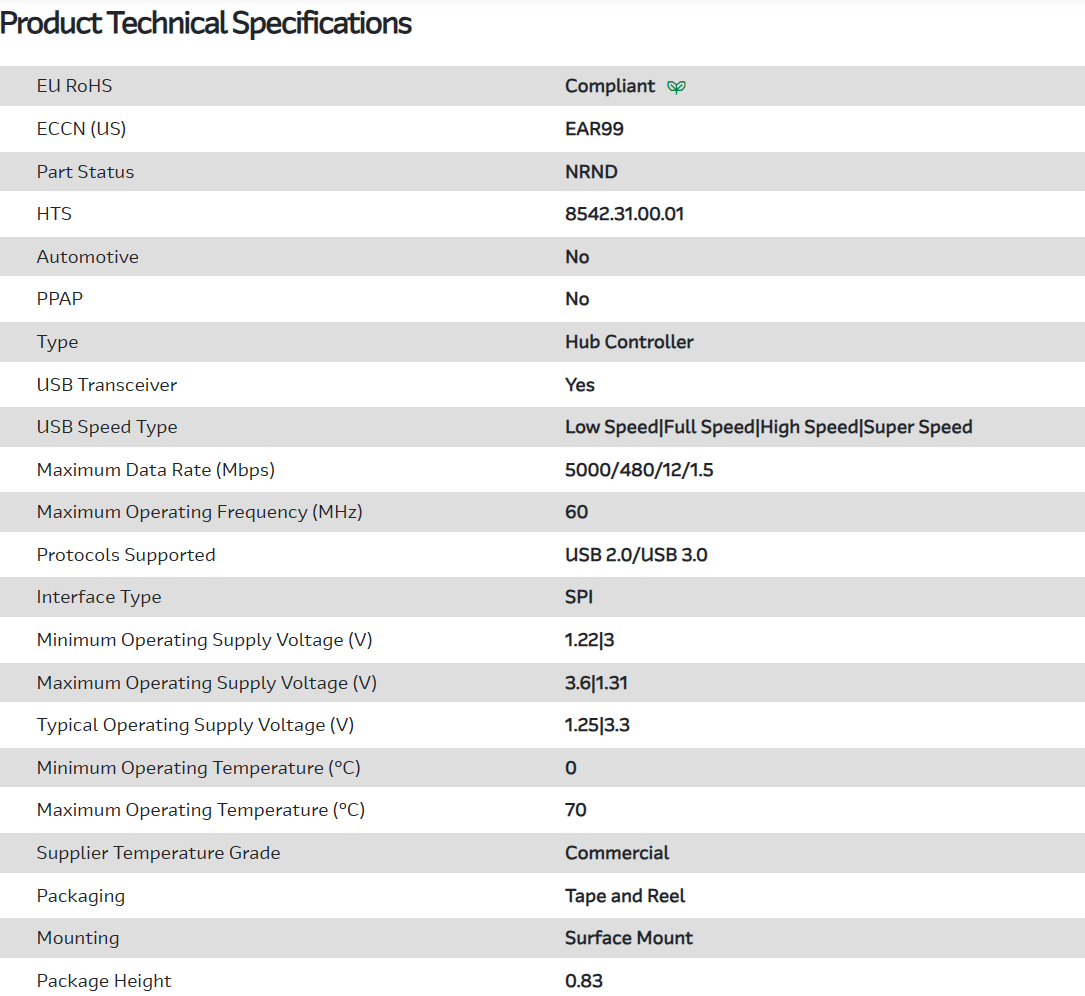This screenshot has height=996, width=1085.
Task: Click the Surface Mount mounting value
Action: (629, 938)
